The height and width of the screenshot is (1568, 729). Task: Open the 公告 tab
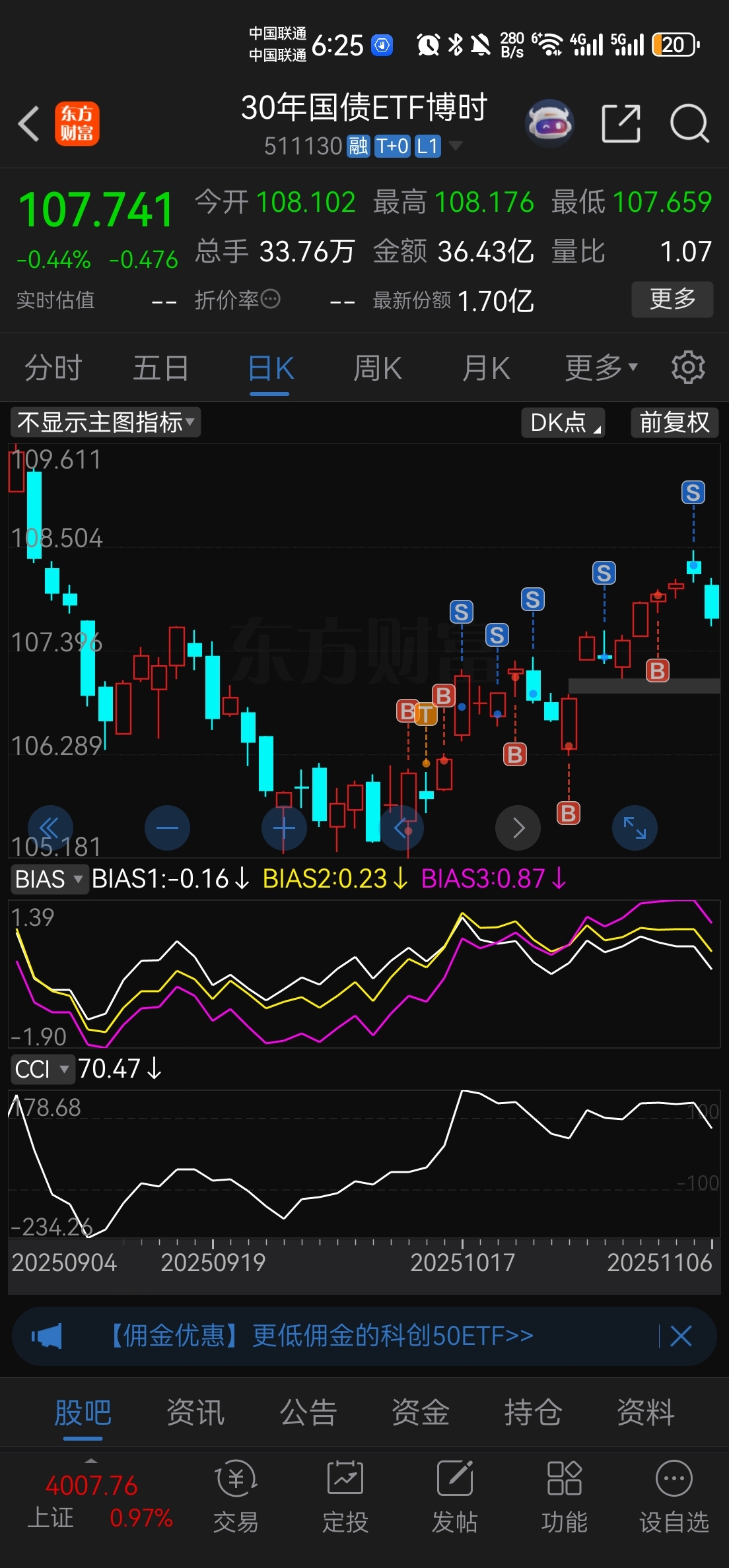tap(308, 1413)
